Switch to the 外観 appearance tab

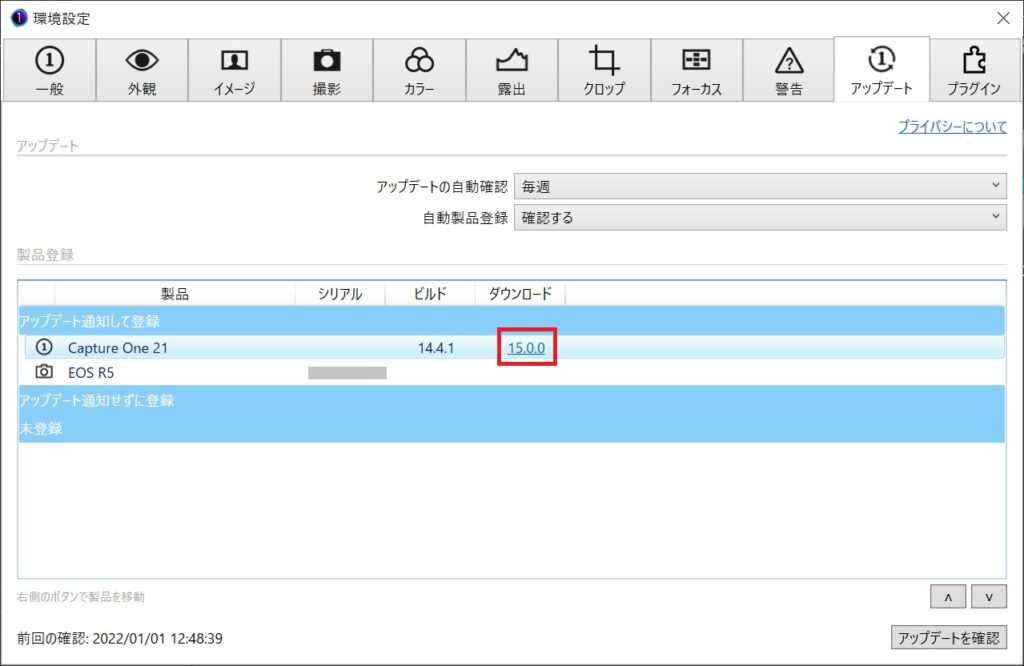coord(142,71)
